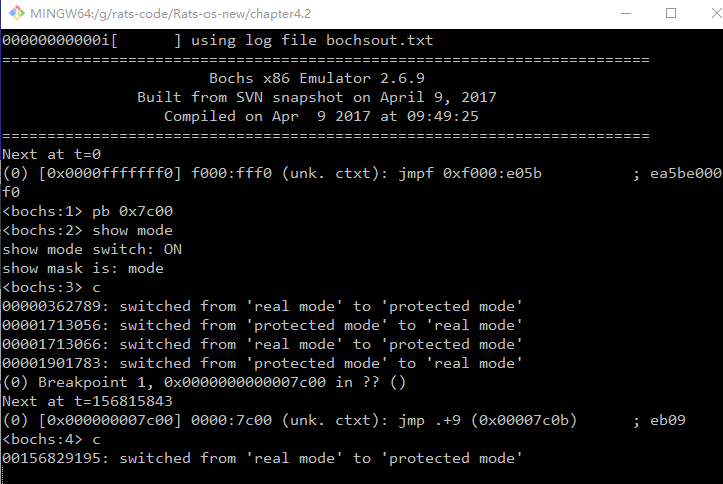This screenshot has width=723, height=484.
Task: Click the 'Next at t=156815843' line
Action: pos(88,401)
